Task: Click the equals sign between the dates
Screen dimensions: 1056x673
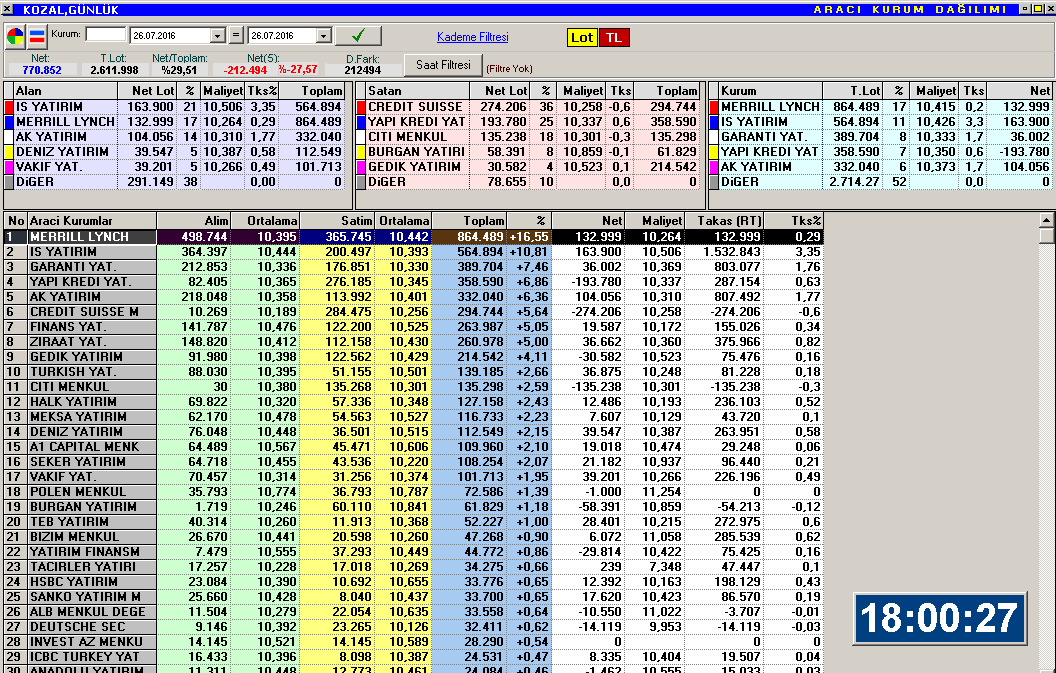Action: tap(236, 36)
